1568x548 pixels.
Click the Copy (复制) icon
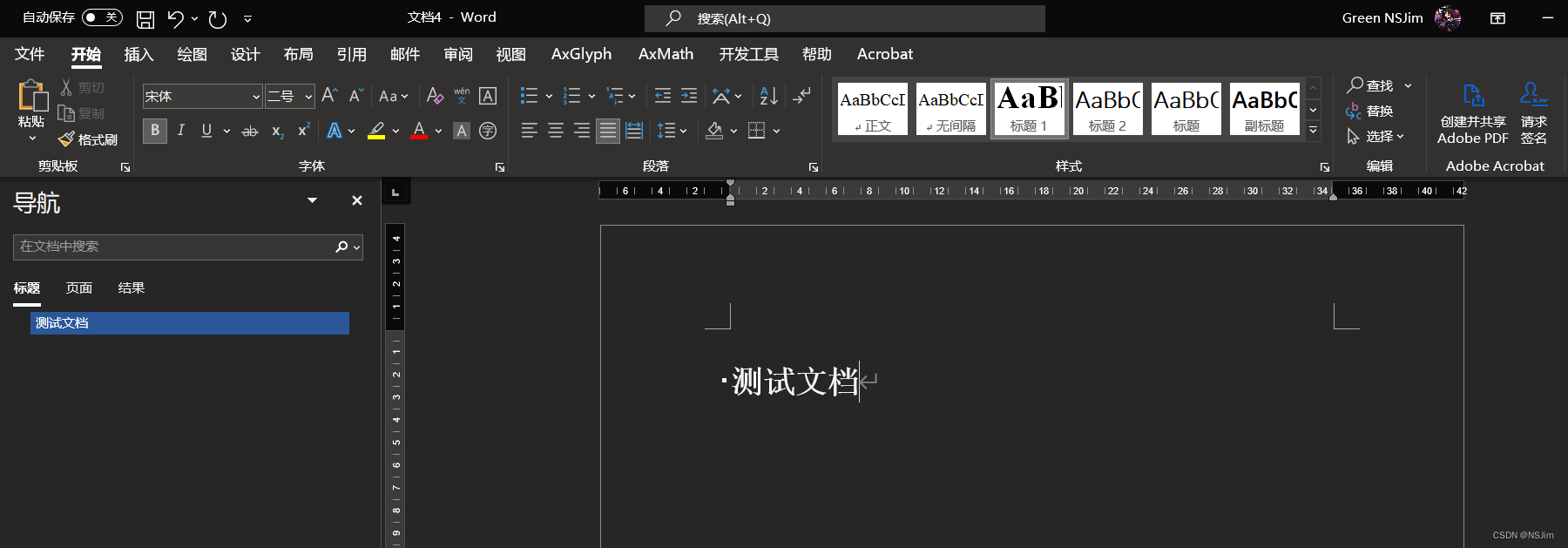[x=66, y=113]
